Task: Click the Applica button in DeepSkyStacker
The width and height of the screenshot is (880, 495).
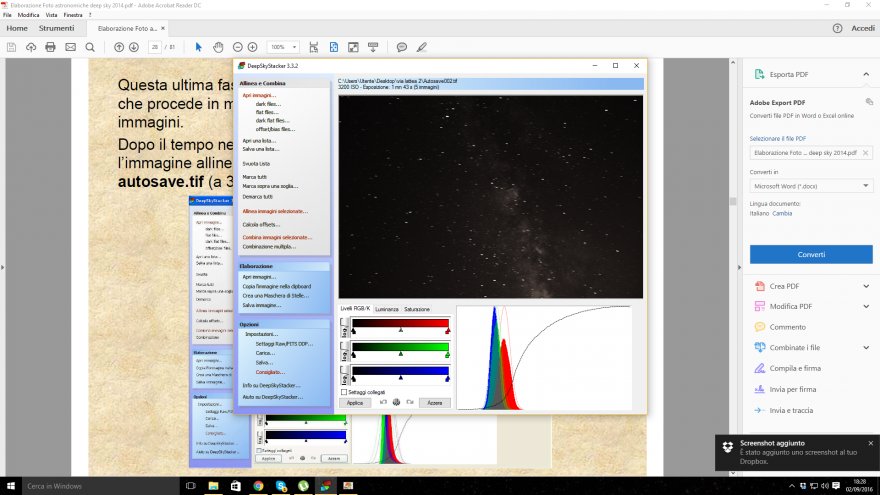Action: (x=355, y=403)
